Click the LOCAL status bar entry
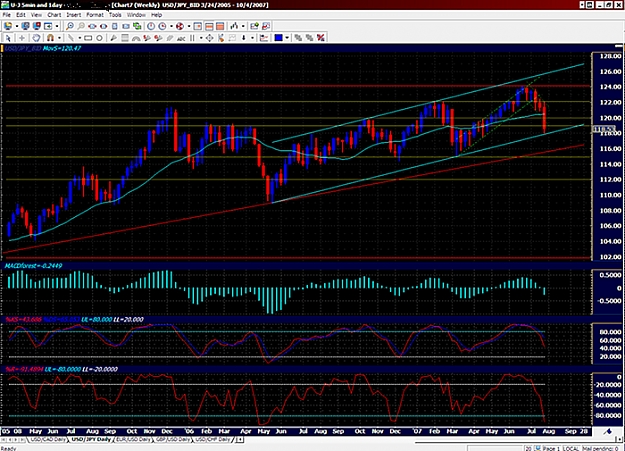 571,449
